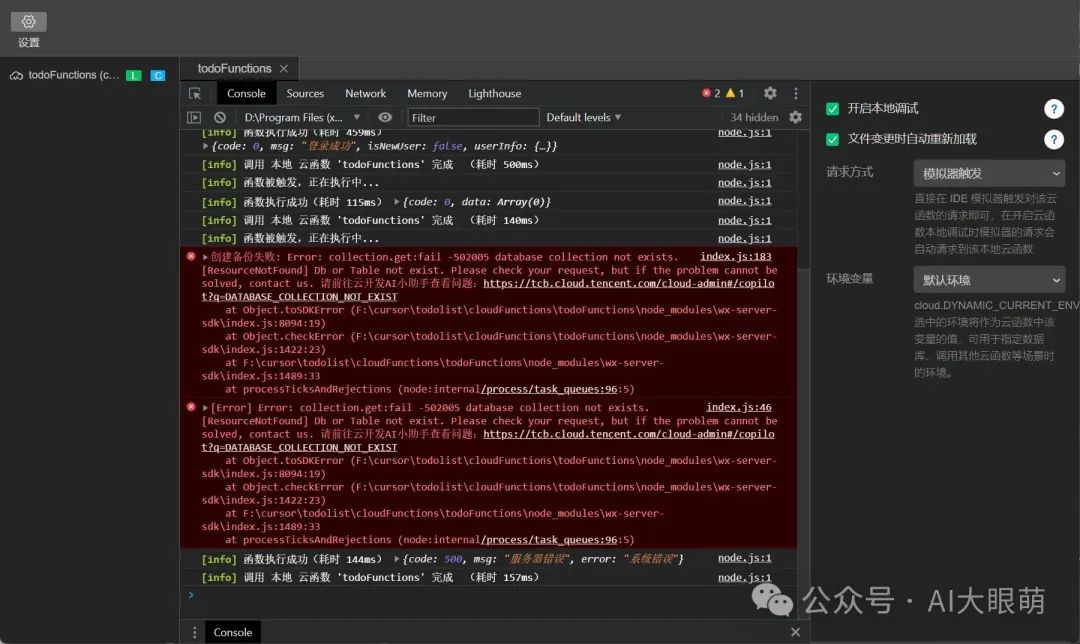
Task: Show the console sidebar panel icon
Action: [195, 117]
